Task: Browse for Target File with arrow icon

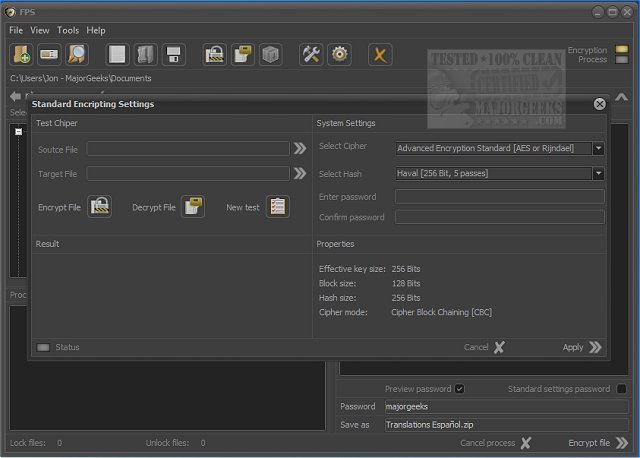Action: (300, 173)
